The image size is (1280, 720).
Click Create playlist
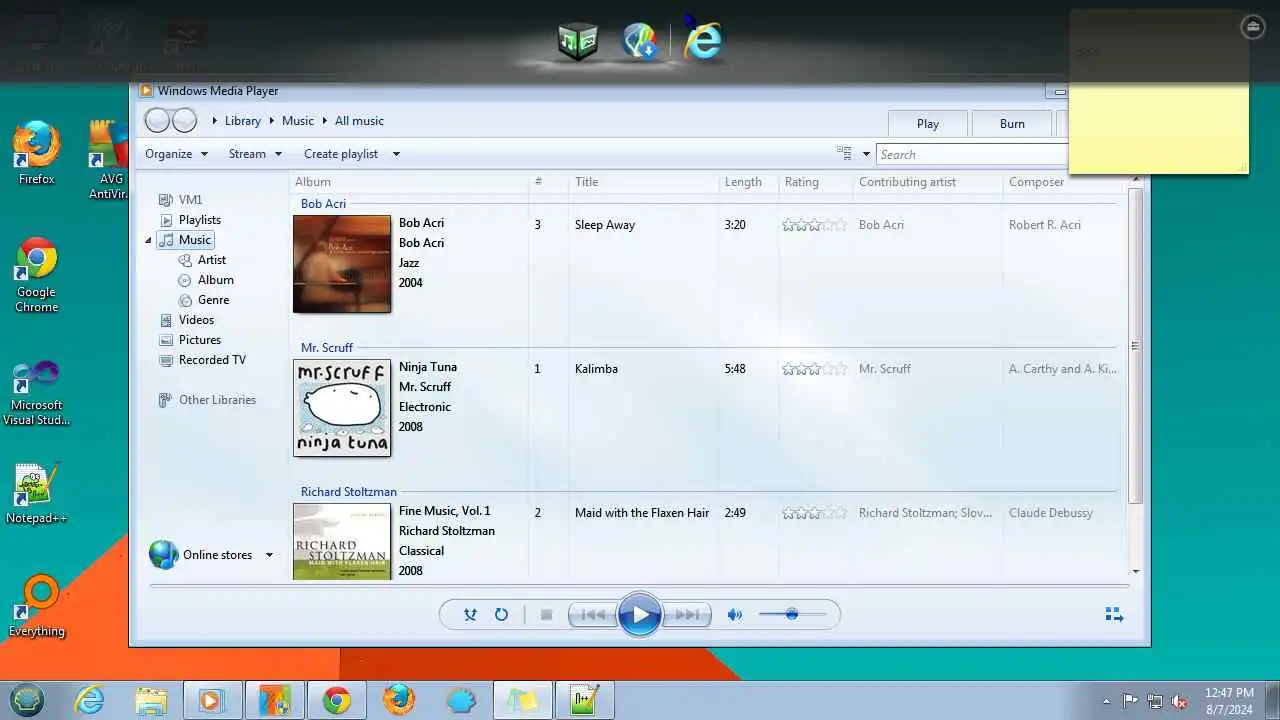341,154
